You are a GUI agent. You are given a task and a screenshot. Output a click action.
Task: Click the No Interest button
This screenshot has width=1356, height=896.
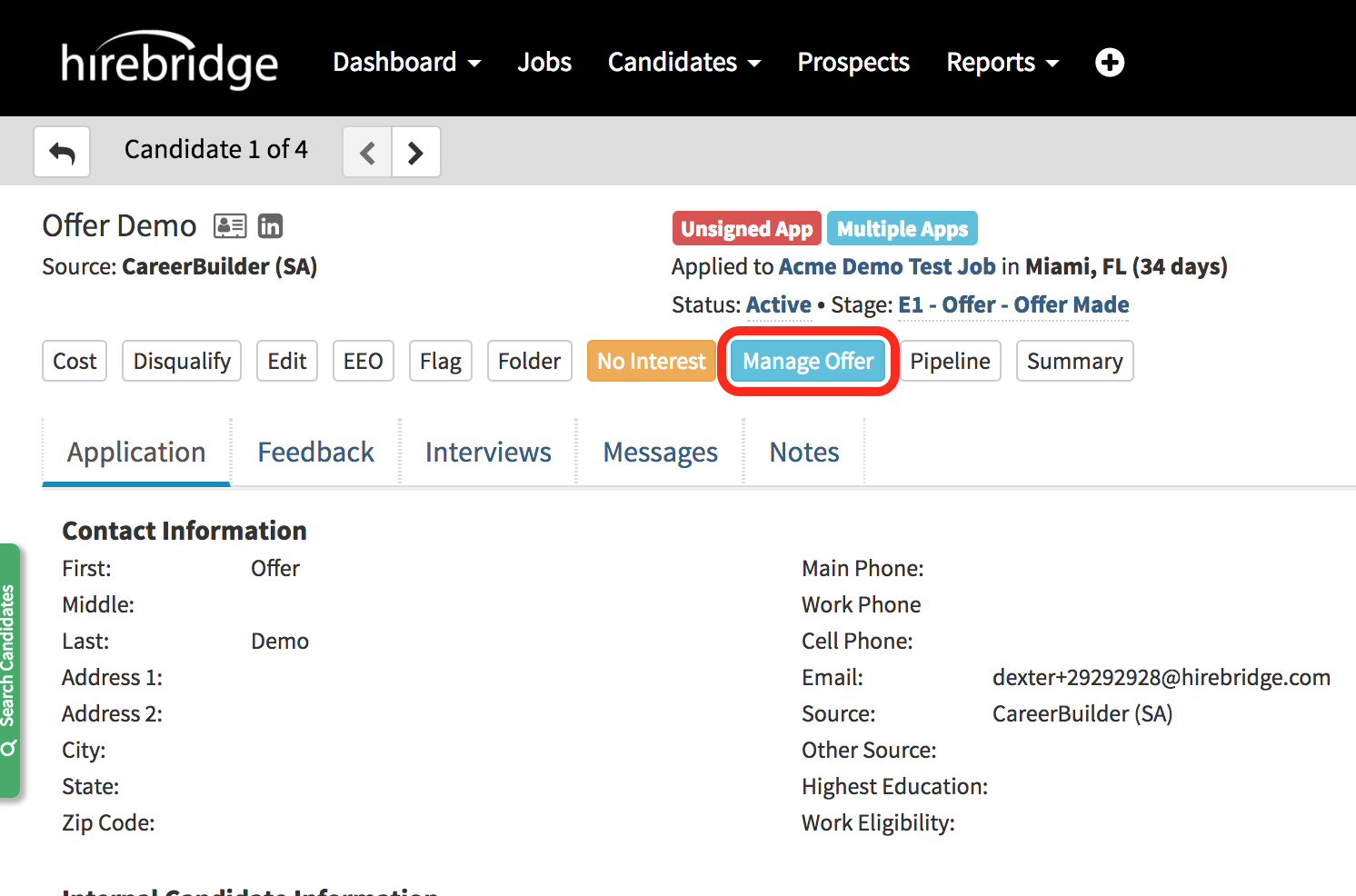(x=651, y=361)
